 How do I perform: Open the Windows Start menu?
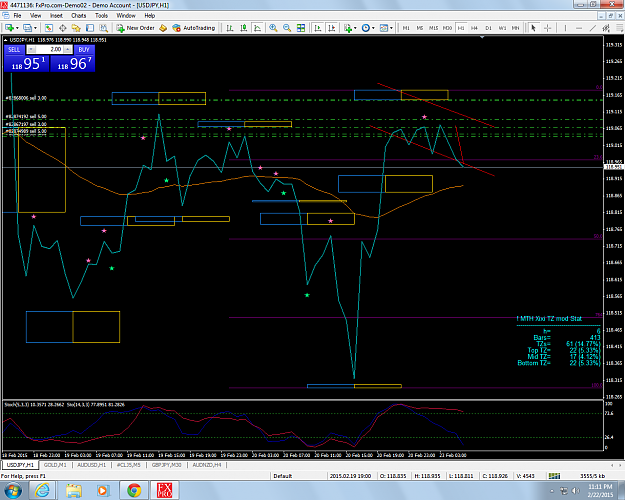tap(13, 490)
